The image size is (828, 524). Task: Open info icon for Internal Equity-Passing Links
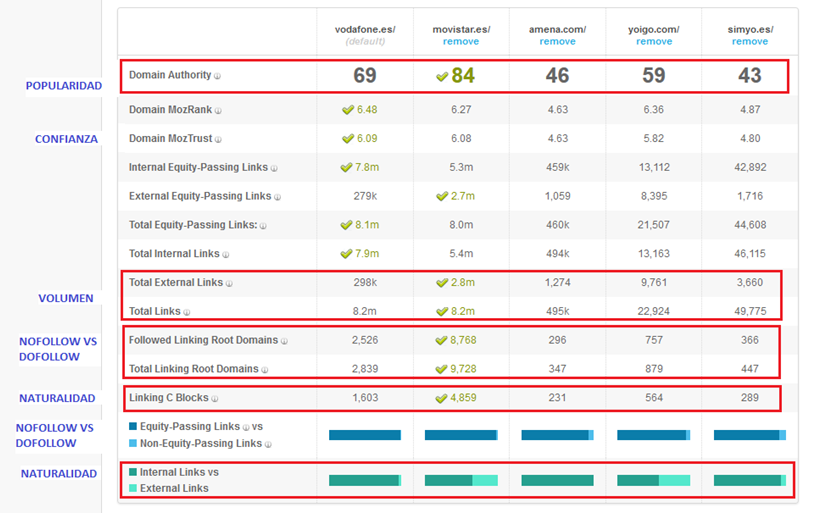(x=275, y=168)
